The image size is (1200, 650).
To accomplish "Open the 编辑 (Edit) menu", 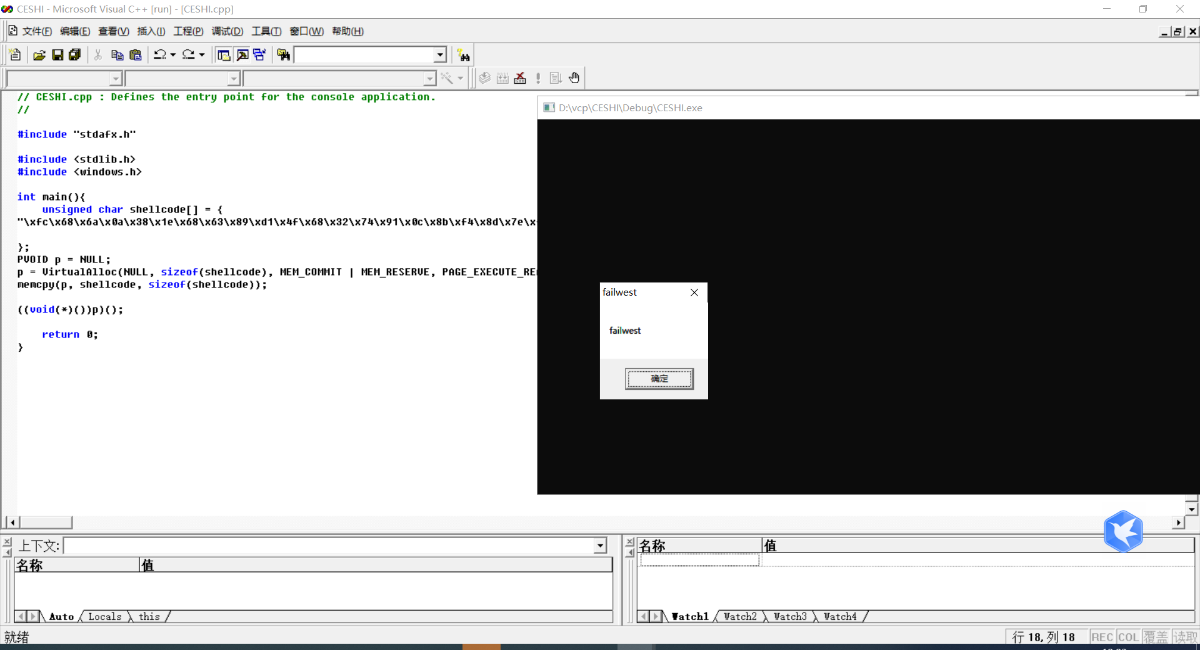I will pyautogui.click(x=75, y=31).
